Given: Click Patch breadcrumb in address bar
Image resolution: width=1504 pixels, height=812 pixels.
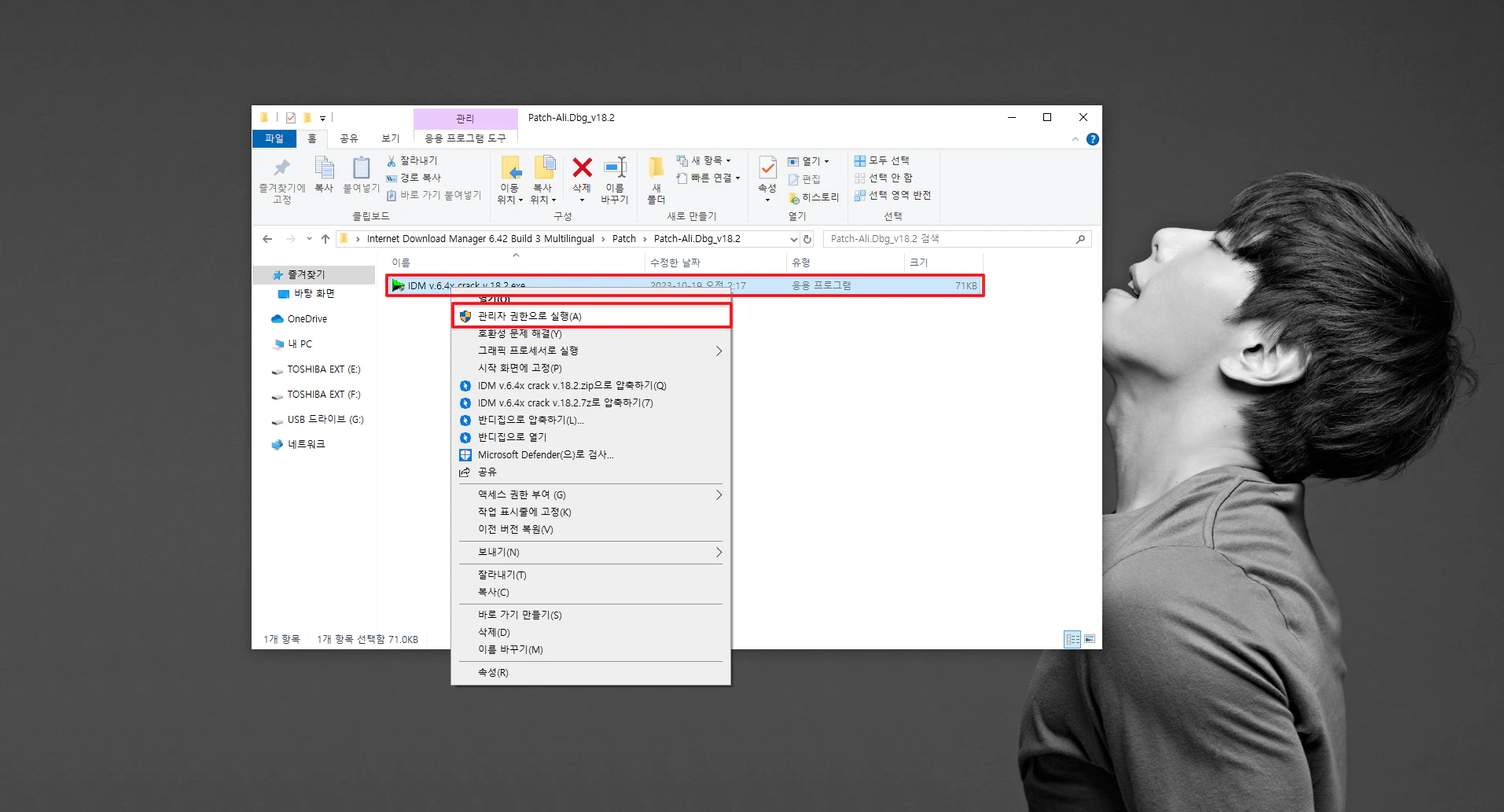Looking at the screenshot, I should pyautogui.click(x=624, y=239).
